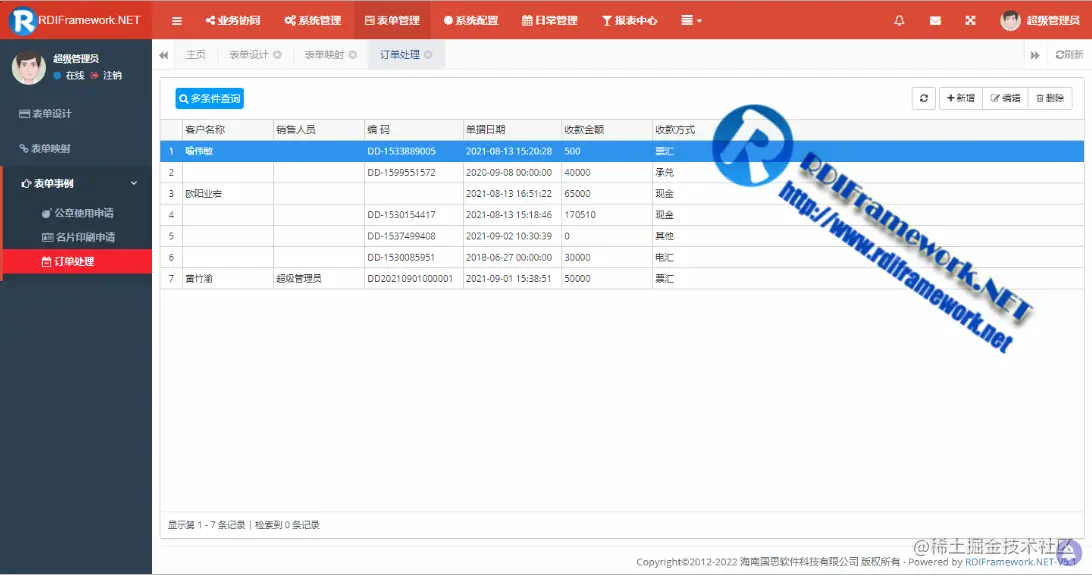Click the 新增 button
This screenshot has width=1092, height=575.
[961, 98]
